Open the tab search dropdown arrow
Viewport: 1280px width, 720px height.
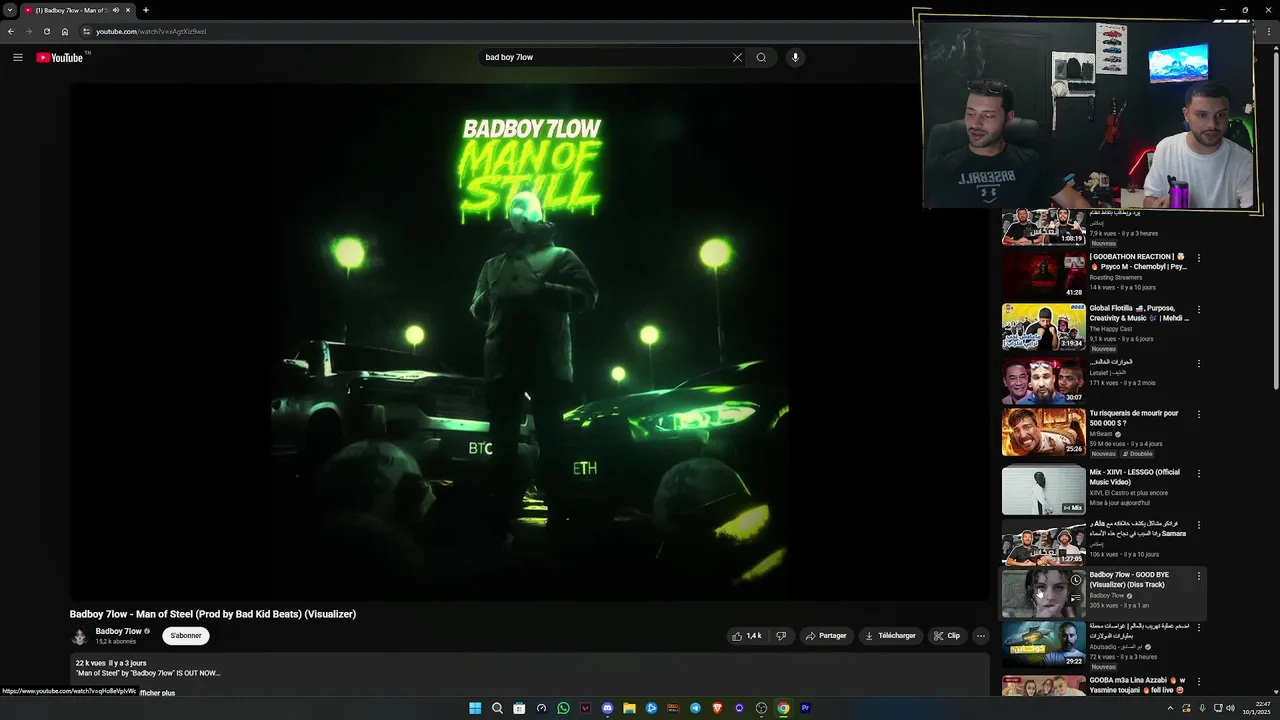[x=10, y=10]
